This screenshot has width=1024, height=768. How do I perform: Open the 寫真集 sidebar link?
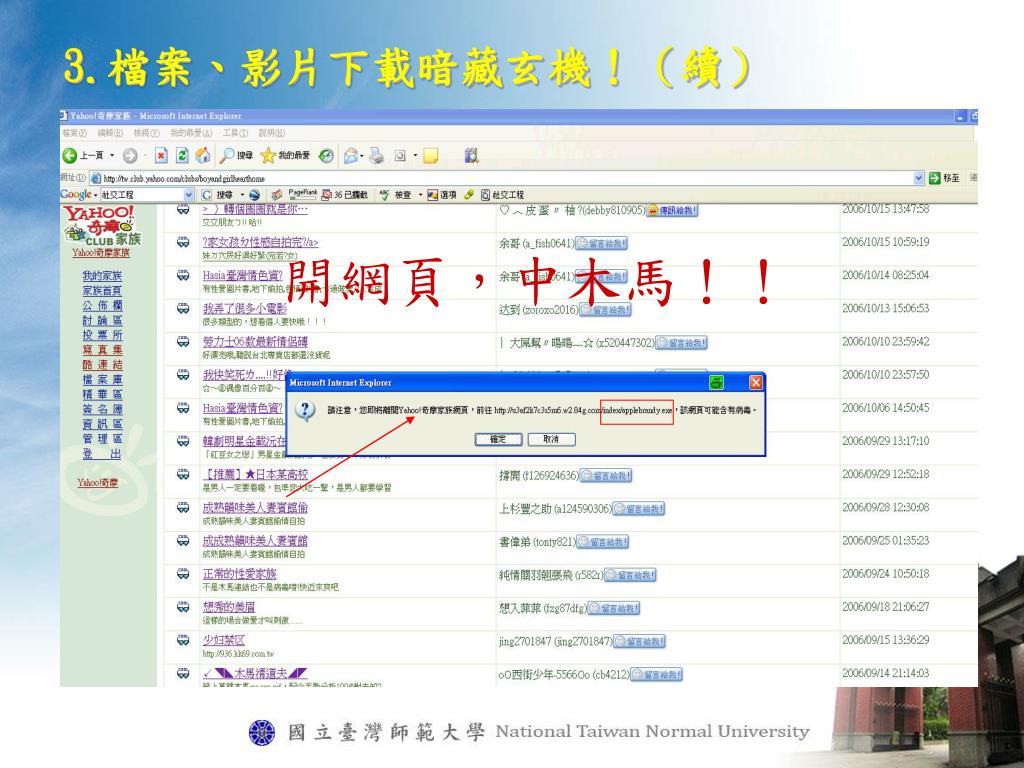[x=102, y=349]
